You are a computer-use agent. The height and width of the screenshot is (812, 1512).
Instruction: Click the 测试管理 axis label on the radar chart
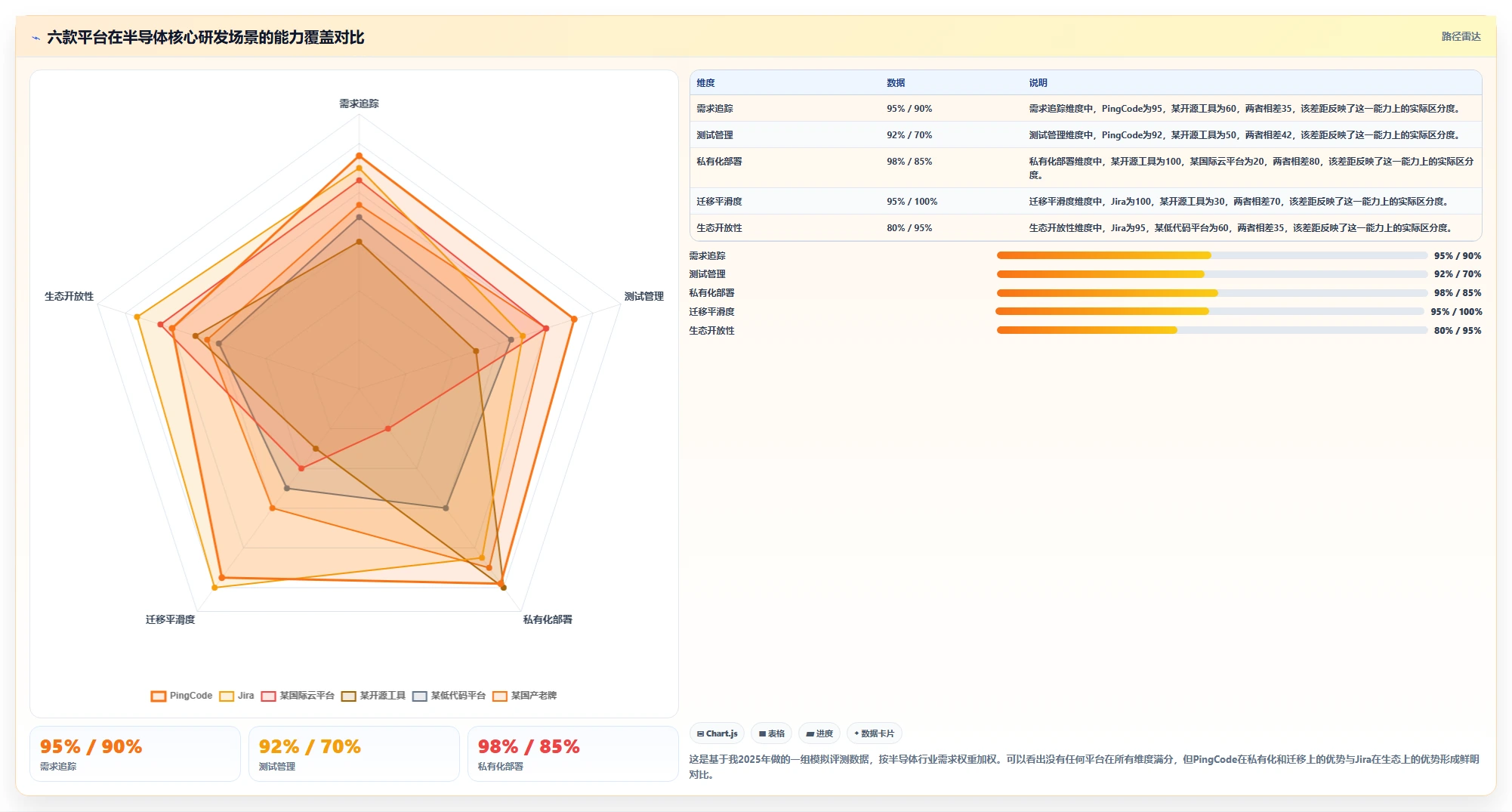tap(643, 296)
